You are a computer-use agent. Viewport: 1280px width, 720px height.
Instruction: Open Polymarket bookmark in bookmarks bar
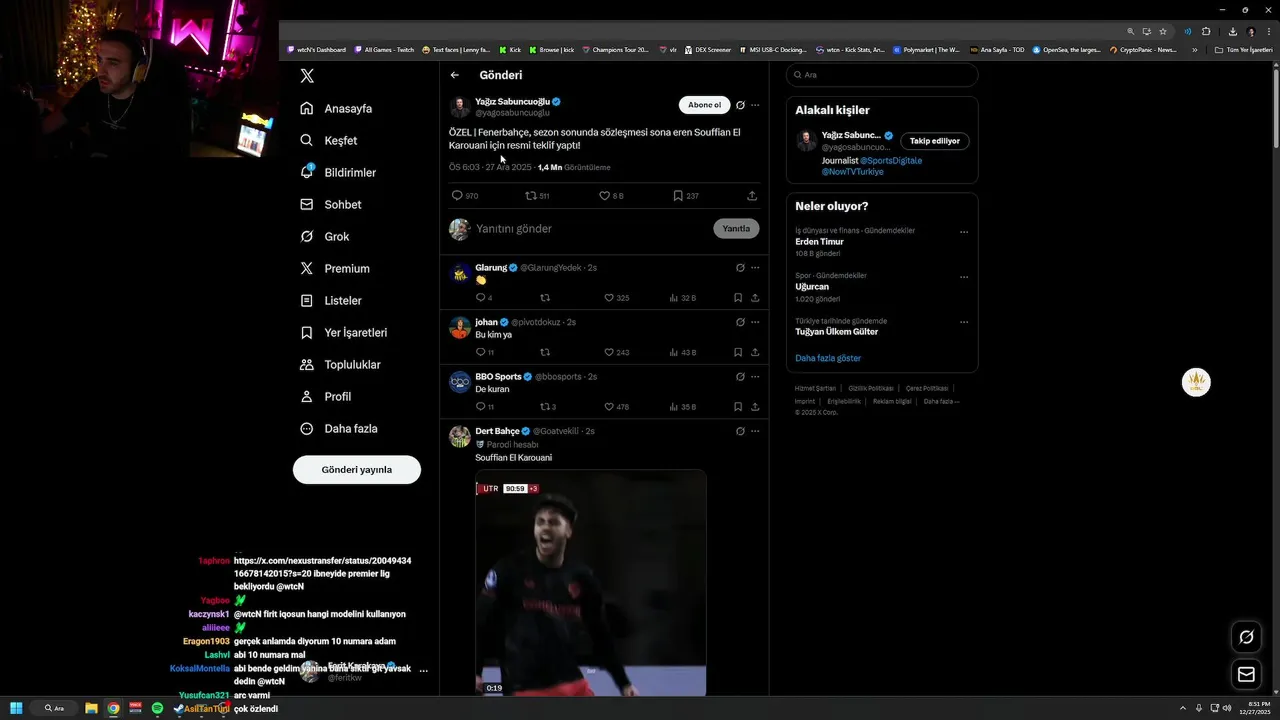click(x=926, y=49)
